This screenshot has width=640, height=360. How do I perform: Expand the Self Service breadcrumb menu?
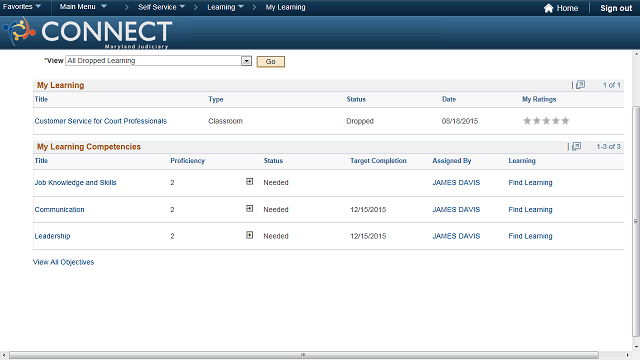coord(161,7)
